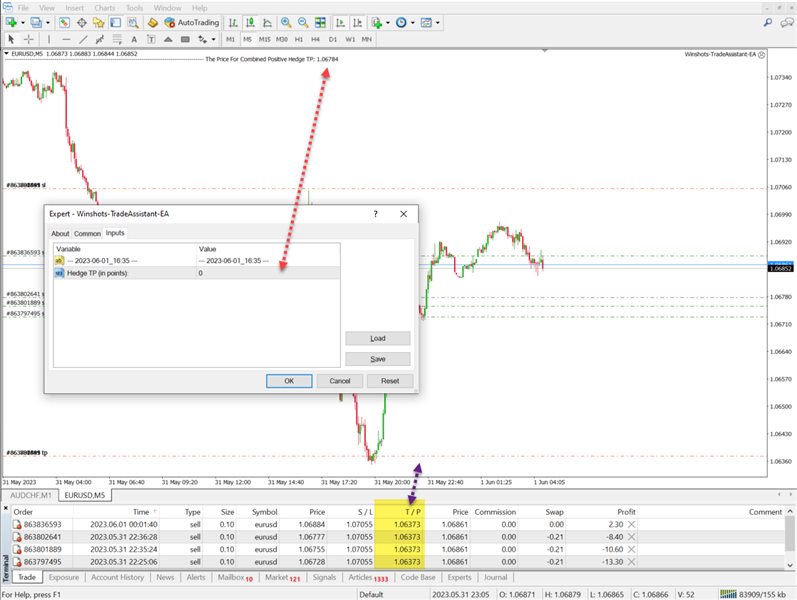Click the Templates icon
The height and width of the screenshot is (600, 797).
click(x=426, y=22)
